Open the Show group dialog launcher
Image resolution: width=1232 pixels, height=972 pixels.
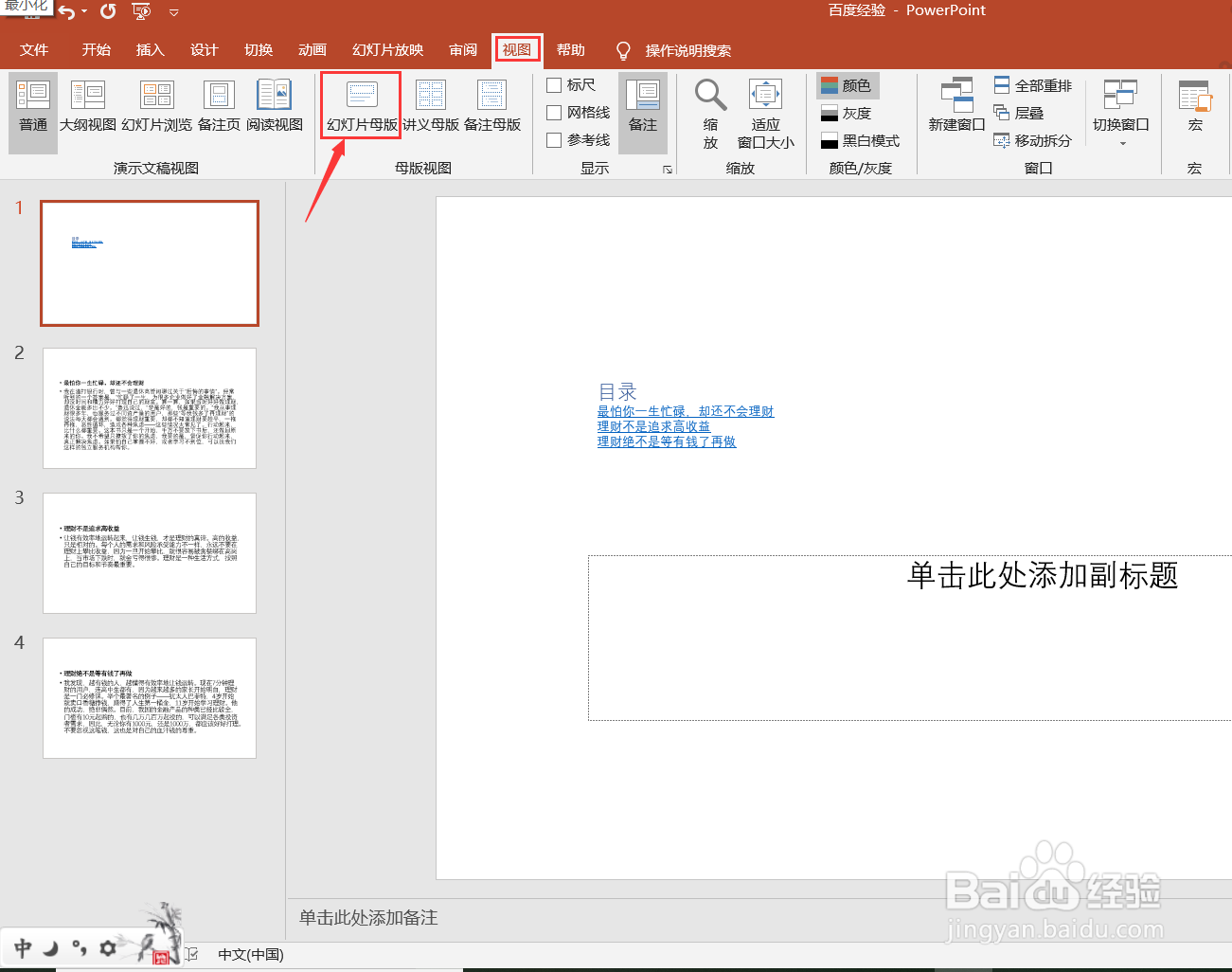(x=668, y=169)
